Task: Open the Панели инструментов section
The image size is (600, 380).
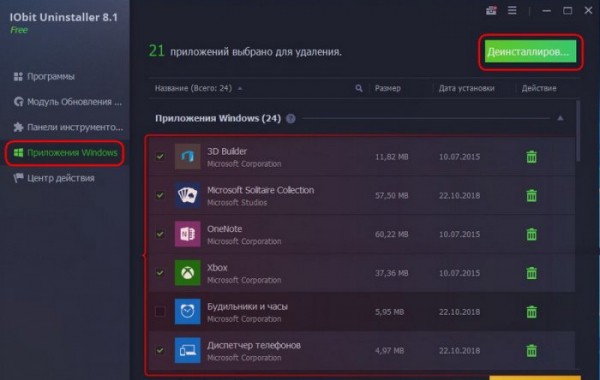Action: pyautogui.click(x=68, y=127)
